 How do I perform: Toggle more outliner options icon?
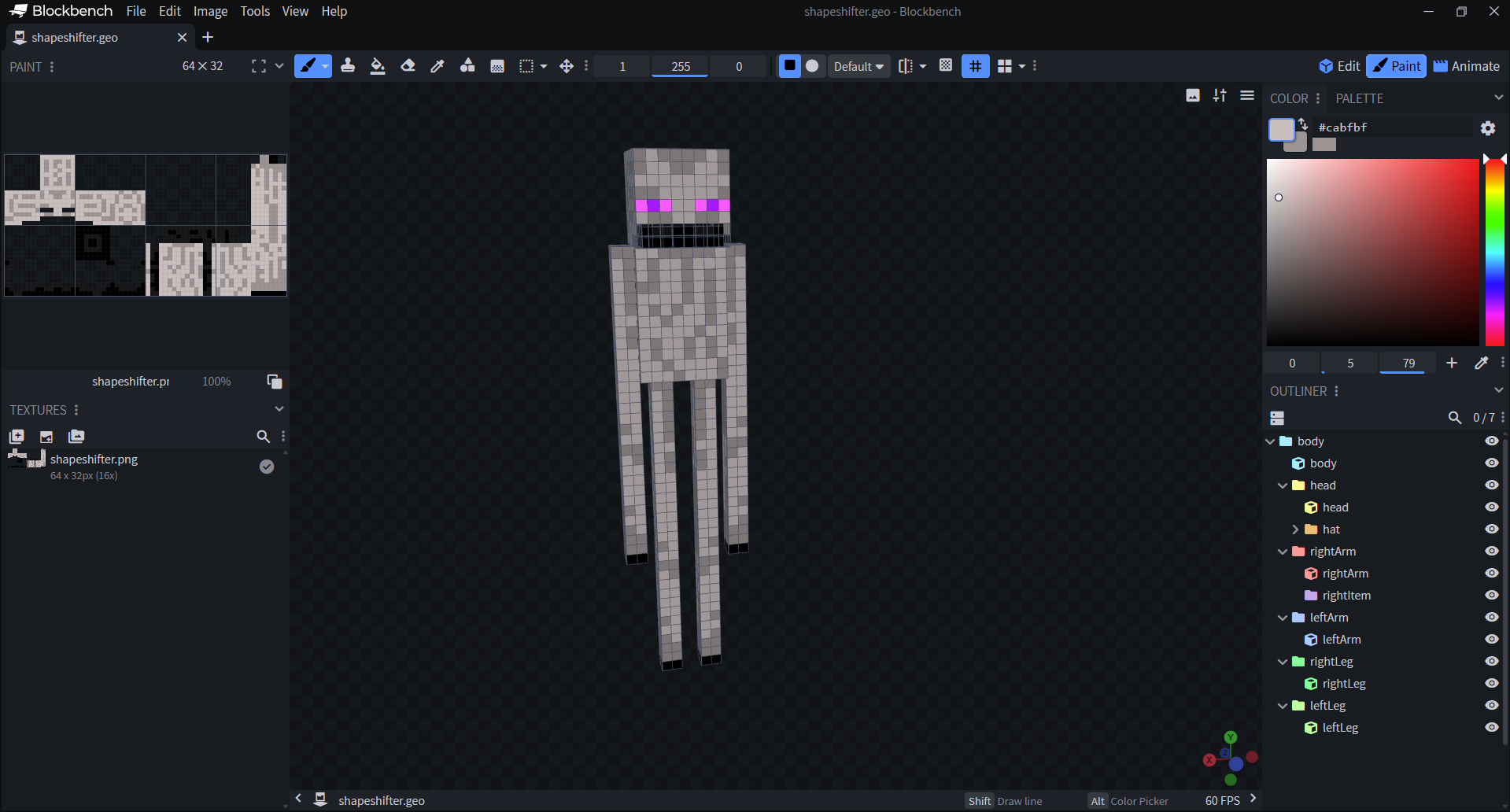point(1277,418)
